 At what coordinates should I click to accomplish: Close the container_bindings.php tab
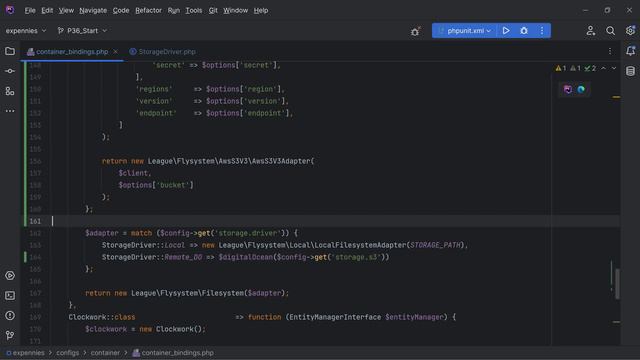coord(116,52)
